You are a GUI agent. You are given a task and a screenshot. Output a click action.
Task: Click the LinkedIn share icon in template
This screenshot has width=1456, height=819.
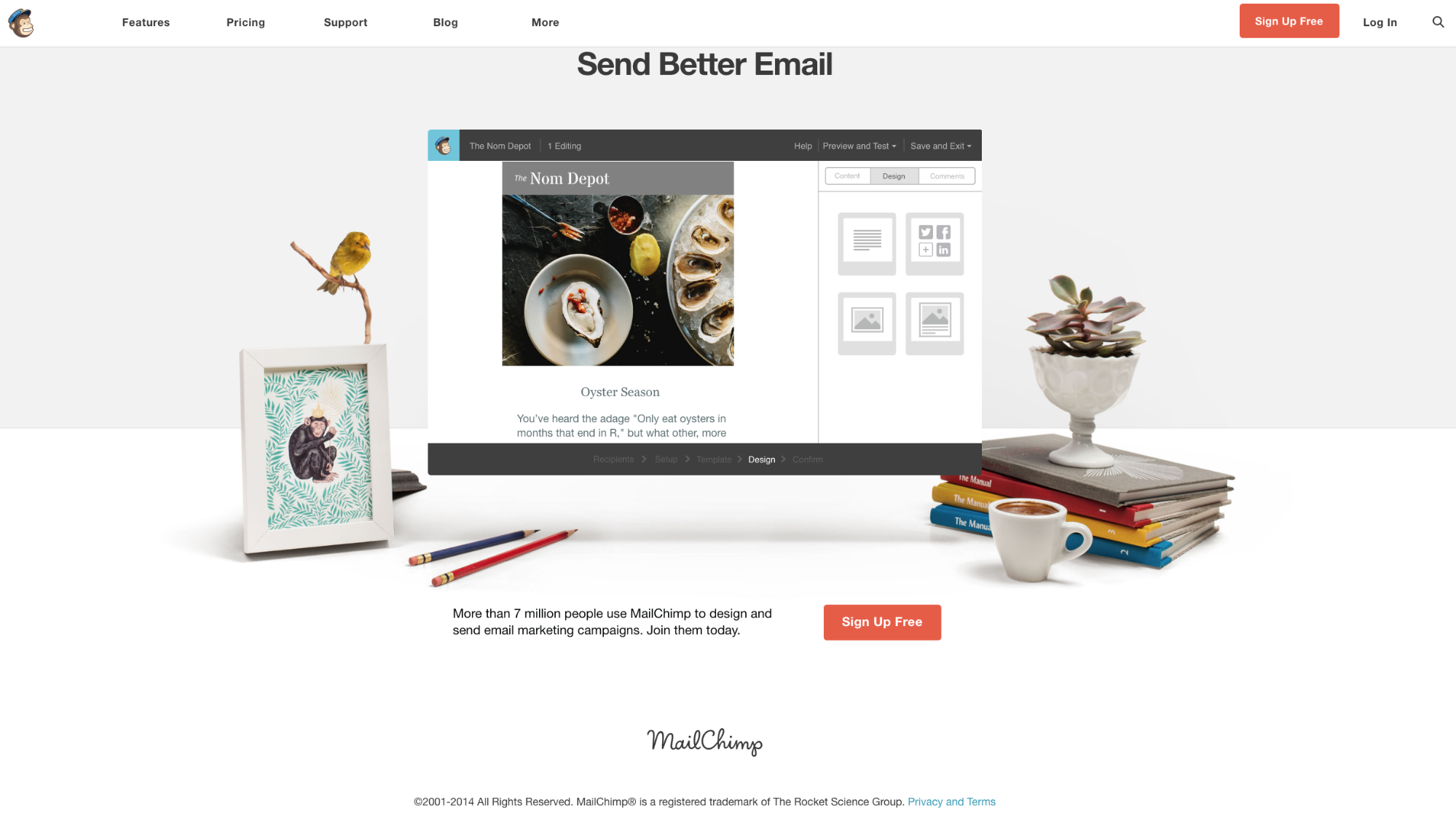click(x=943, y=249)
